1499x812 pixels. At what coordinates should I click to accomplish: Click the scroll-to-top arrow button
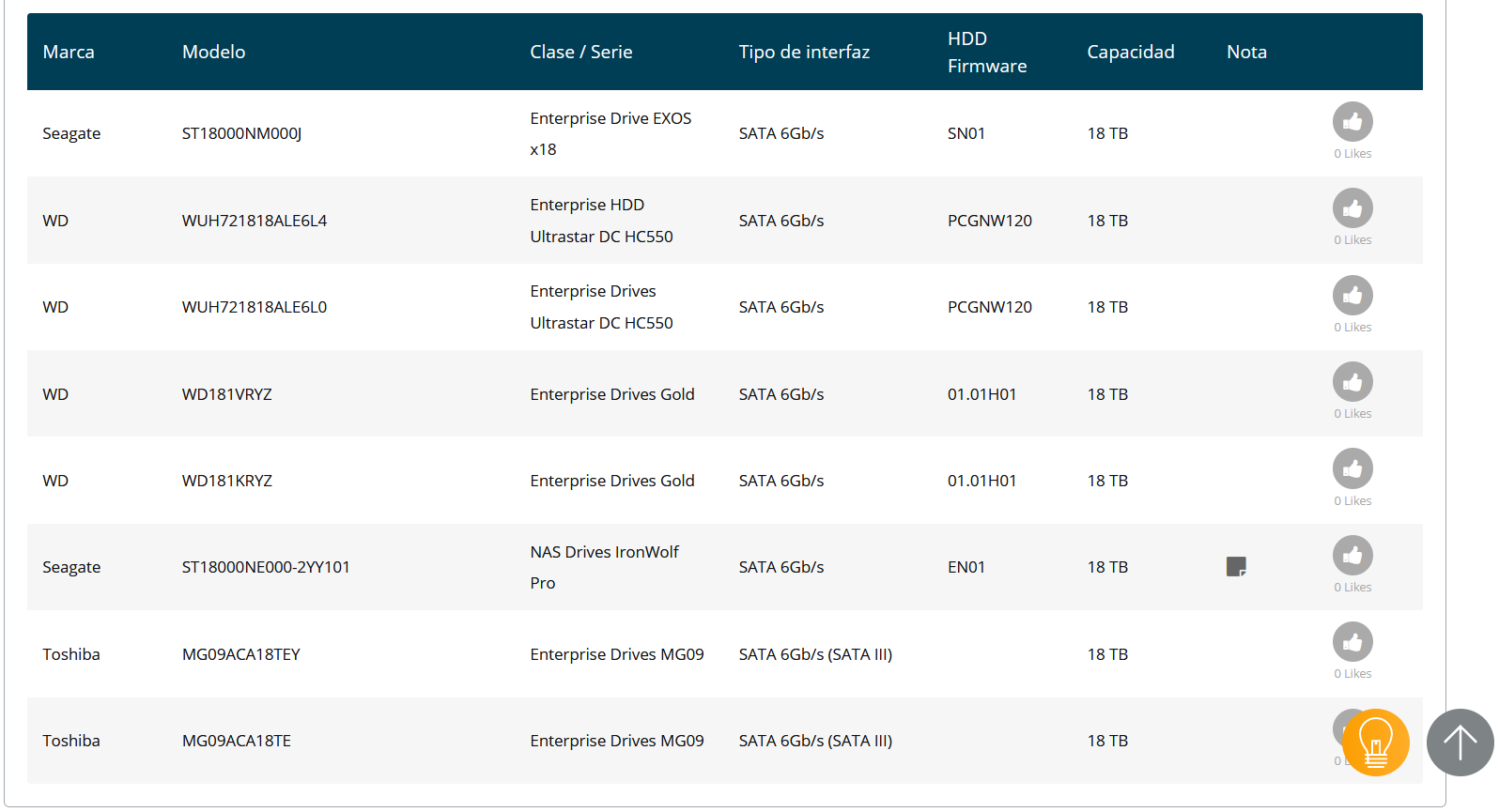coord(1460,743)
